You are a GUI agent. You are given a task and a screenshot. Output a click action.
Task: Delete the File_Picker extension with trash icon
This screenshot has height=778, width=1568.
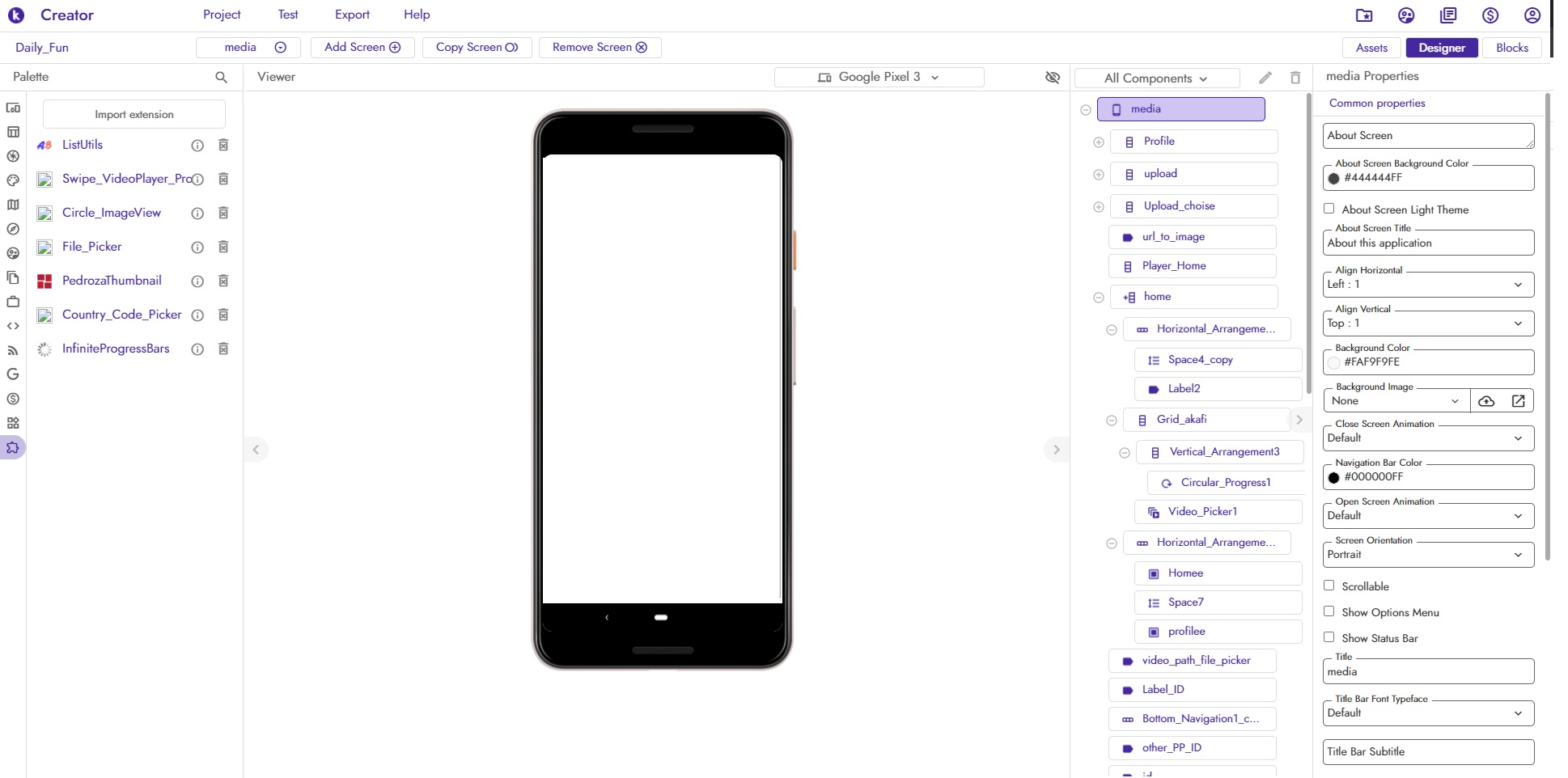223,247
